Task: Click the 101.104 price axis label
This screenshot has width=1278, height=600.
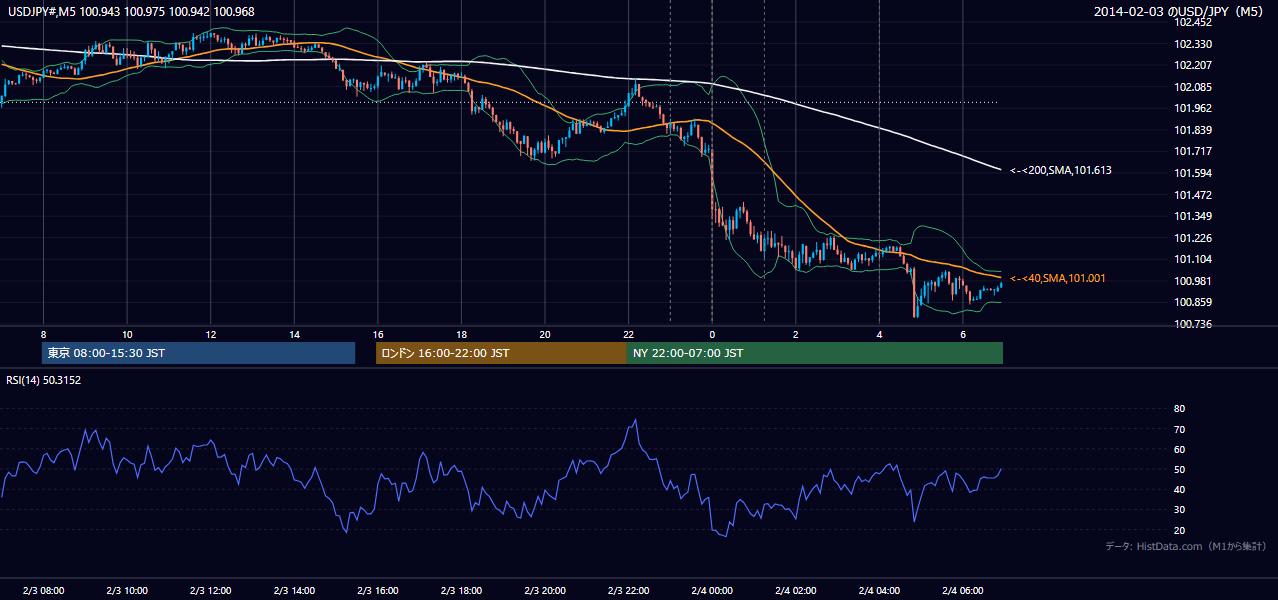Action: (1193, 259)
